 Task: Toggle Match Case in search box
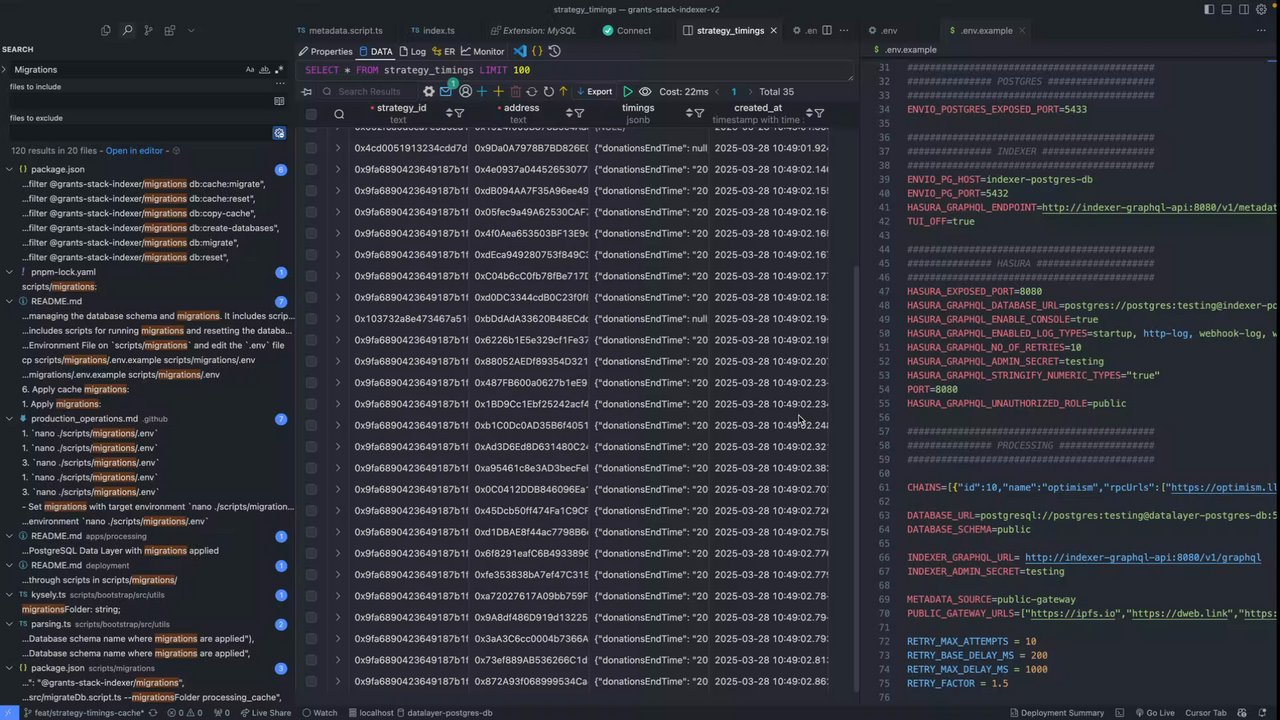[250, 70]
